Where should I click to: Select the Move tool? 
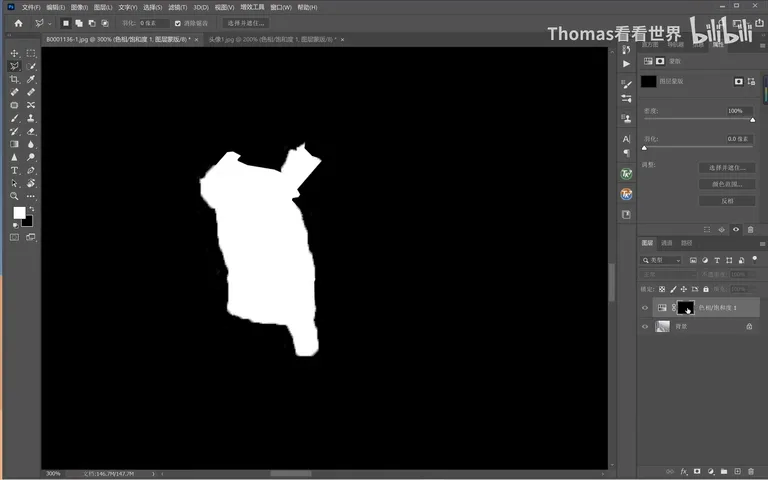pos(14,53)
